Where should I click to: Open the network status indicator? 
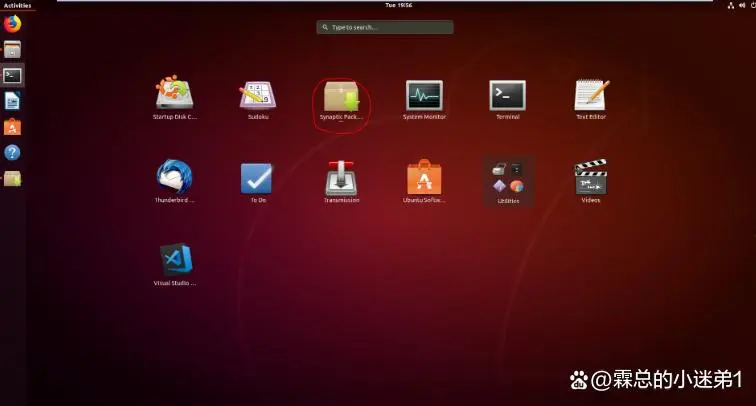tap(731, 5)
